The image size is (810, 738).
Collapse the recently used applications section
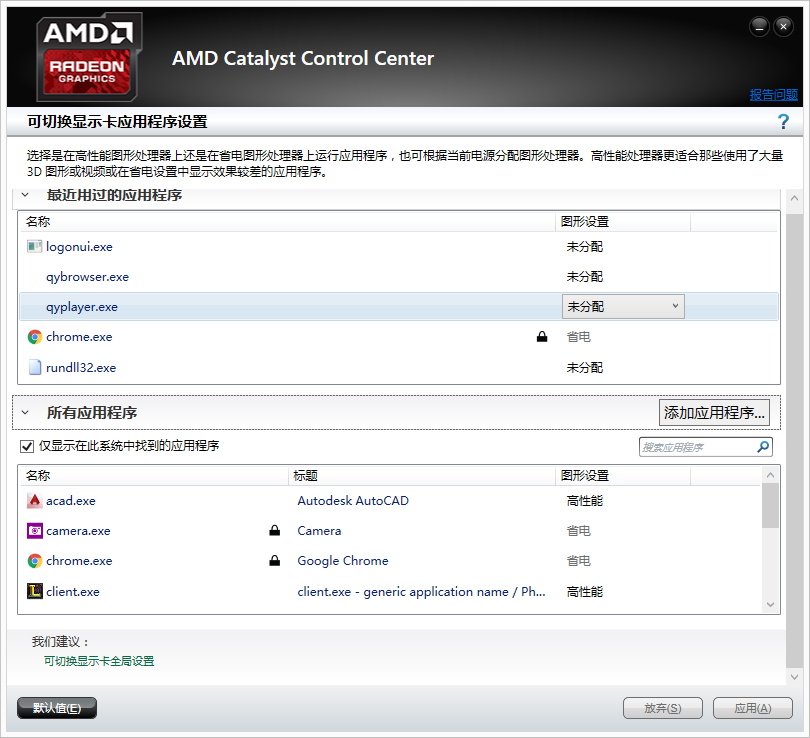[25, 195]
